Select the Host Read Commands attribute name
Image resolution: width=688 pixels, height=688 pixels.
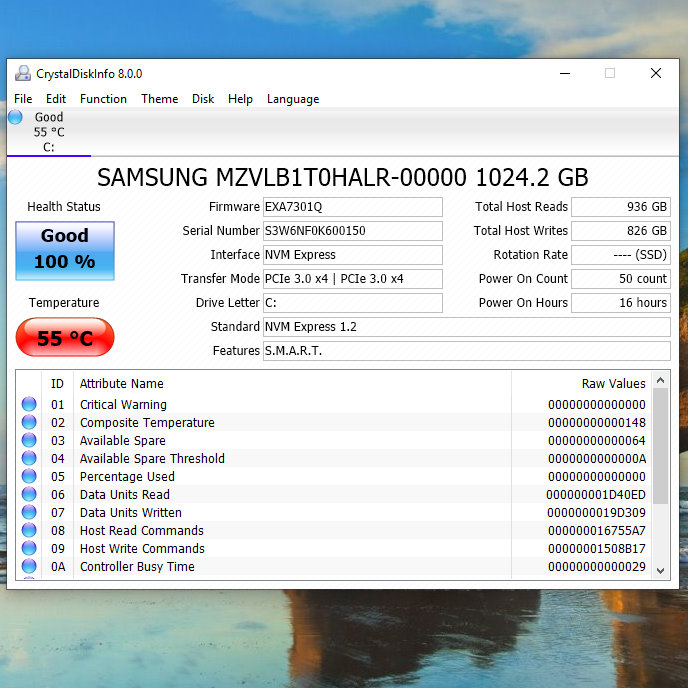pos(141,530)
